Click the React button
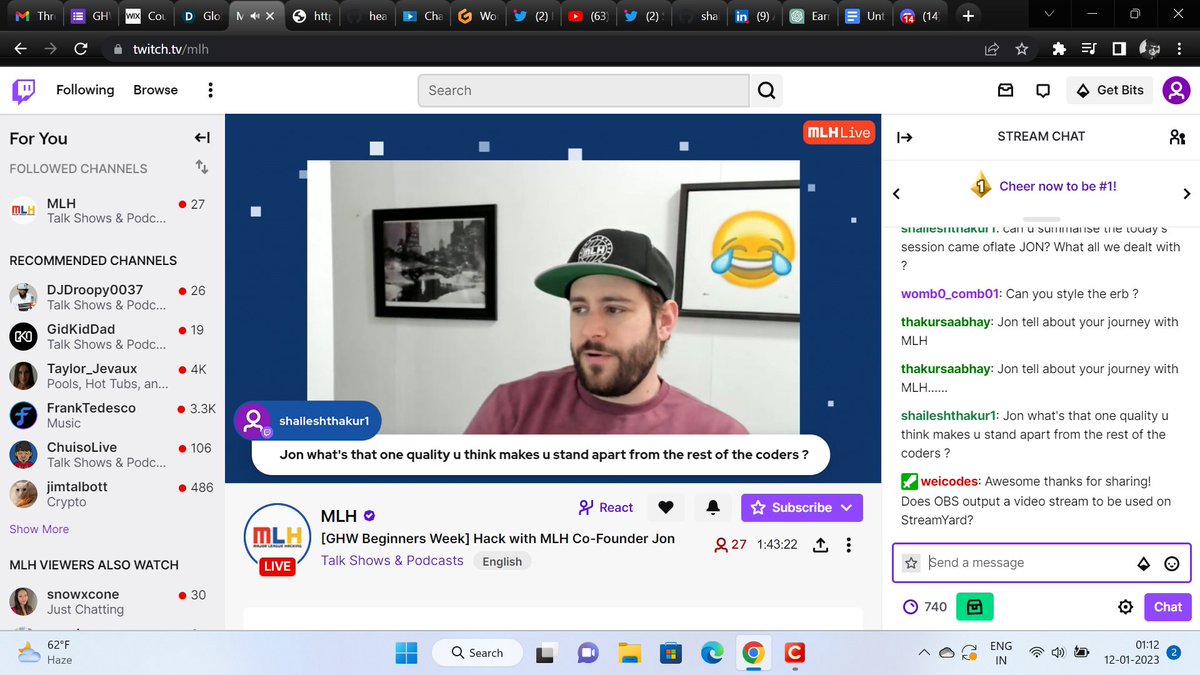This screenshot has width=1200, height=675. coord(606,507)
